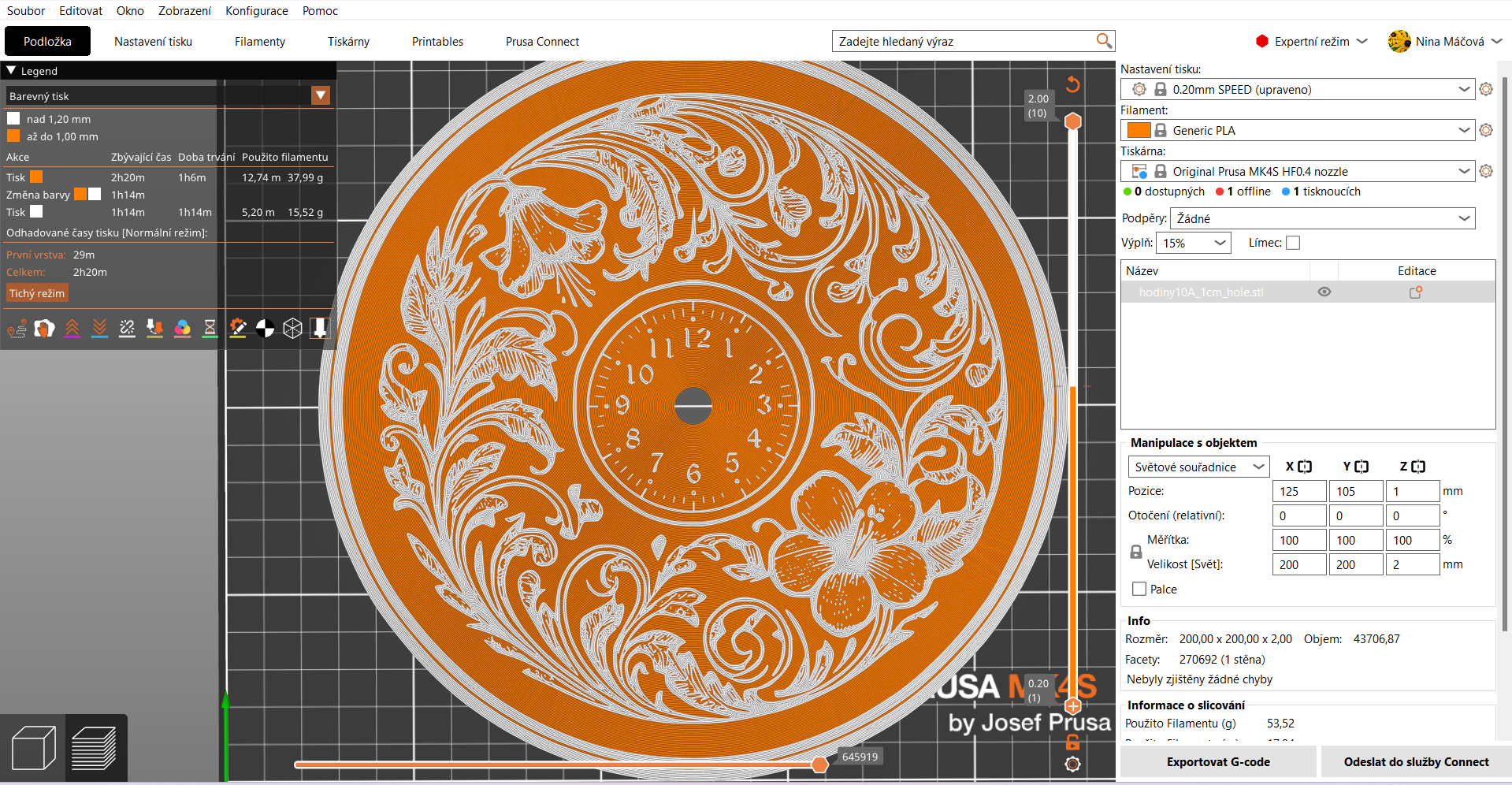1512x785 pixels.
Task: Toggle the X axis mirror button
Action: coord(1305,467)
